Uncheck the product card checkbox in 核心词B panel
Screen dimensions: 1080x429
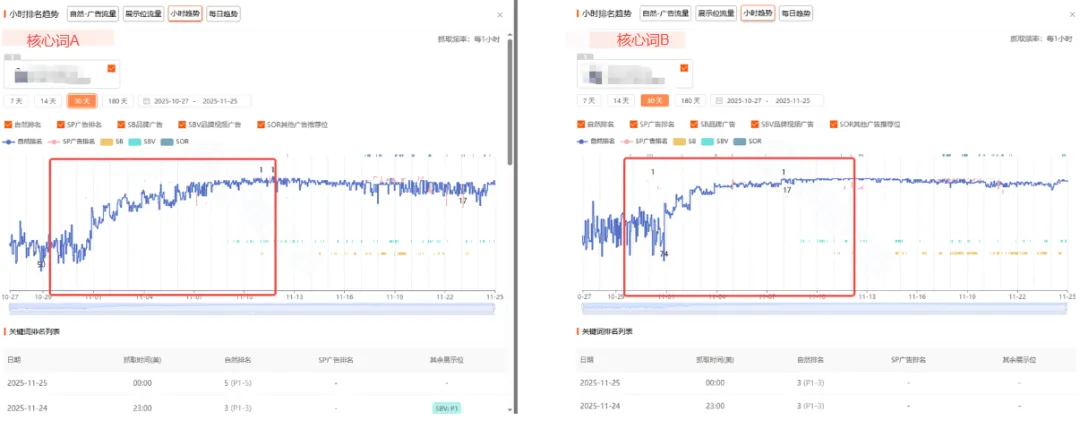[x=684, y=68]
